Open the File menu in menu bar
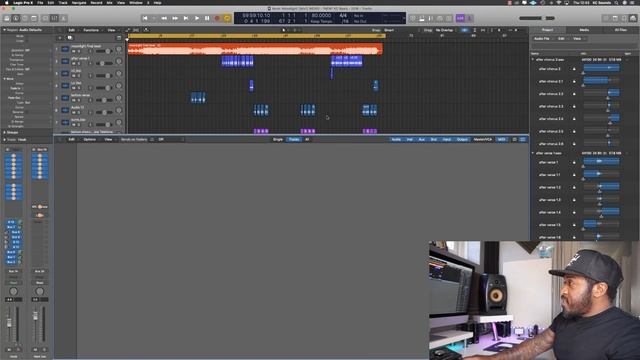Viewport: 640px width, 360px height. tap(40, 2)
